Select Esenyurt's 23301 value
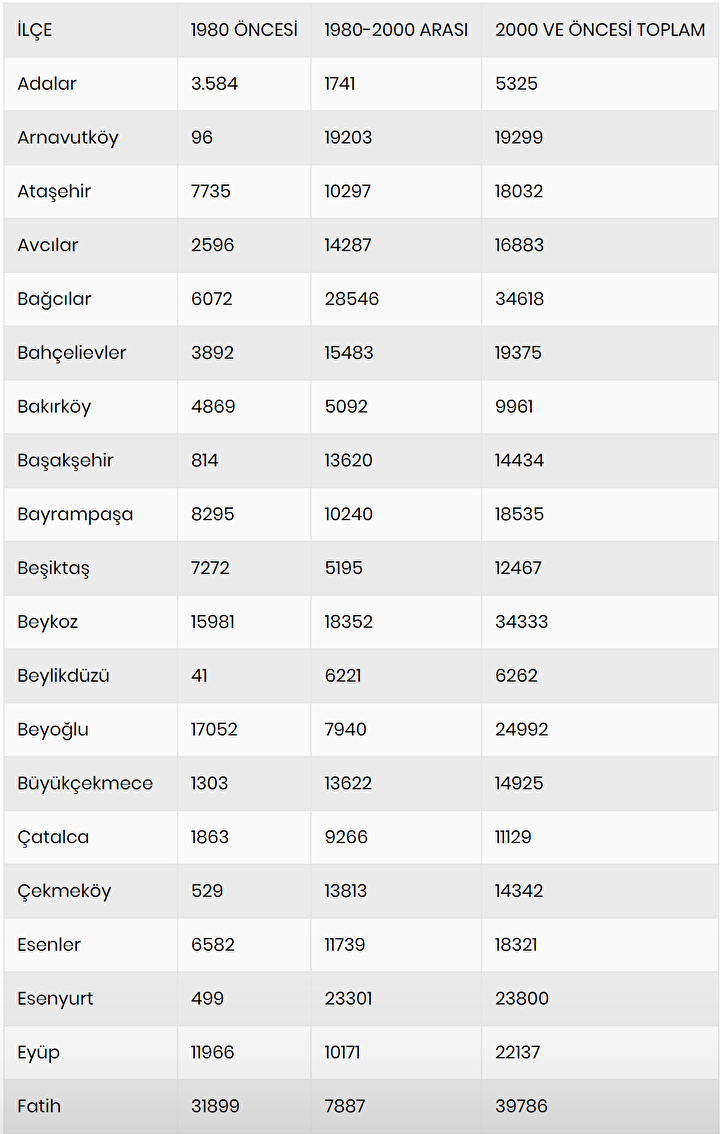Image resolution: width=720 pixels, height=1134 pixels. click(x=348, y=999)
